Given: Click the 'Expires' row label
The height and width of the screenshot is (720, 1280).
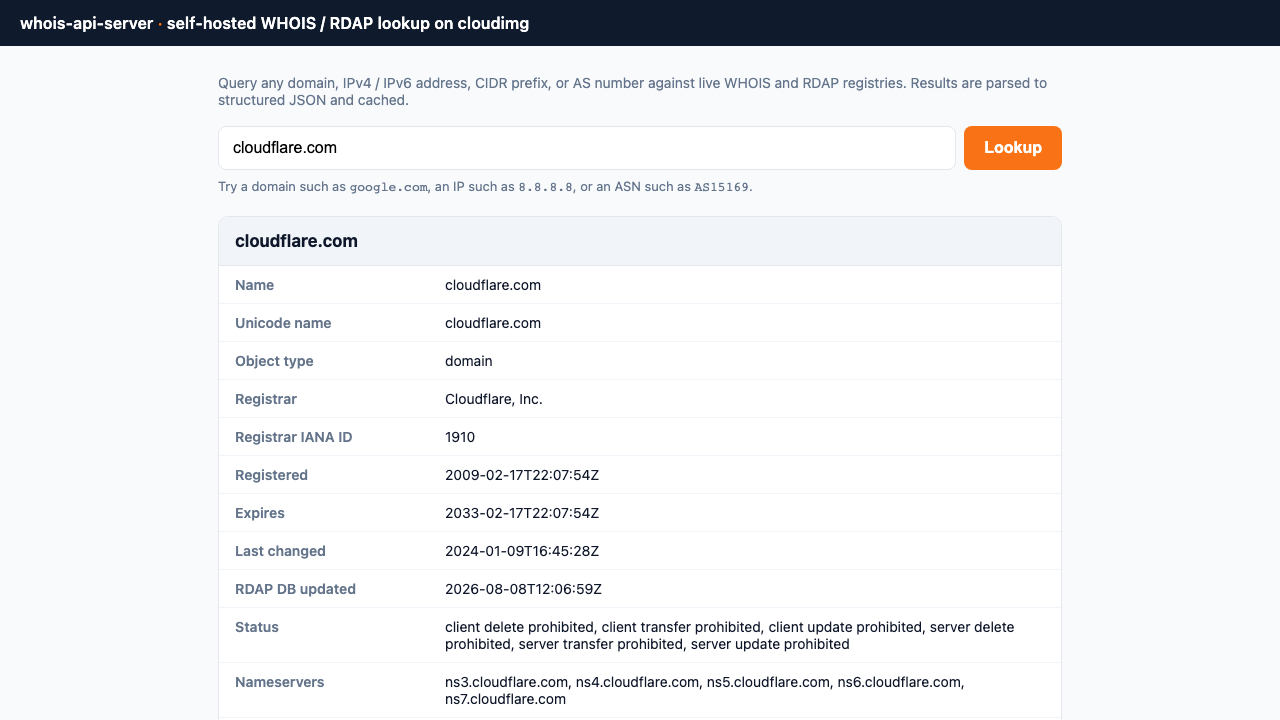Looking at the screenshot, I should click(260, 513).
